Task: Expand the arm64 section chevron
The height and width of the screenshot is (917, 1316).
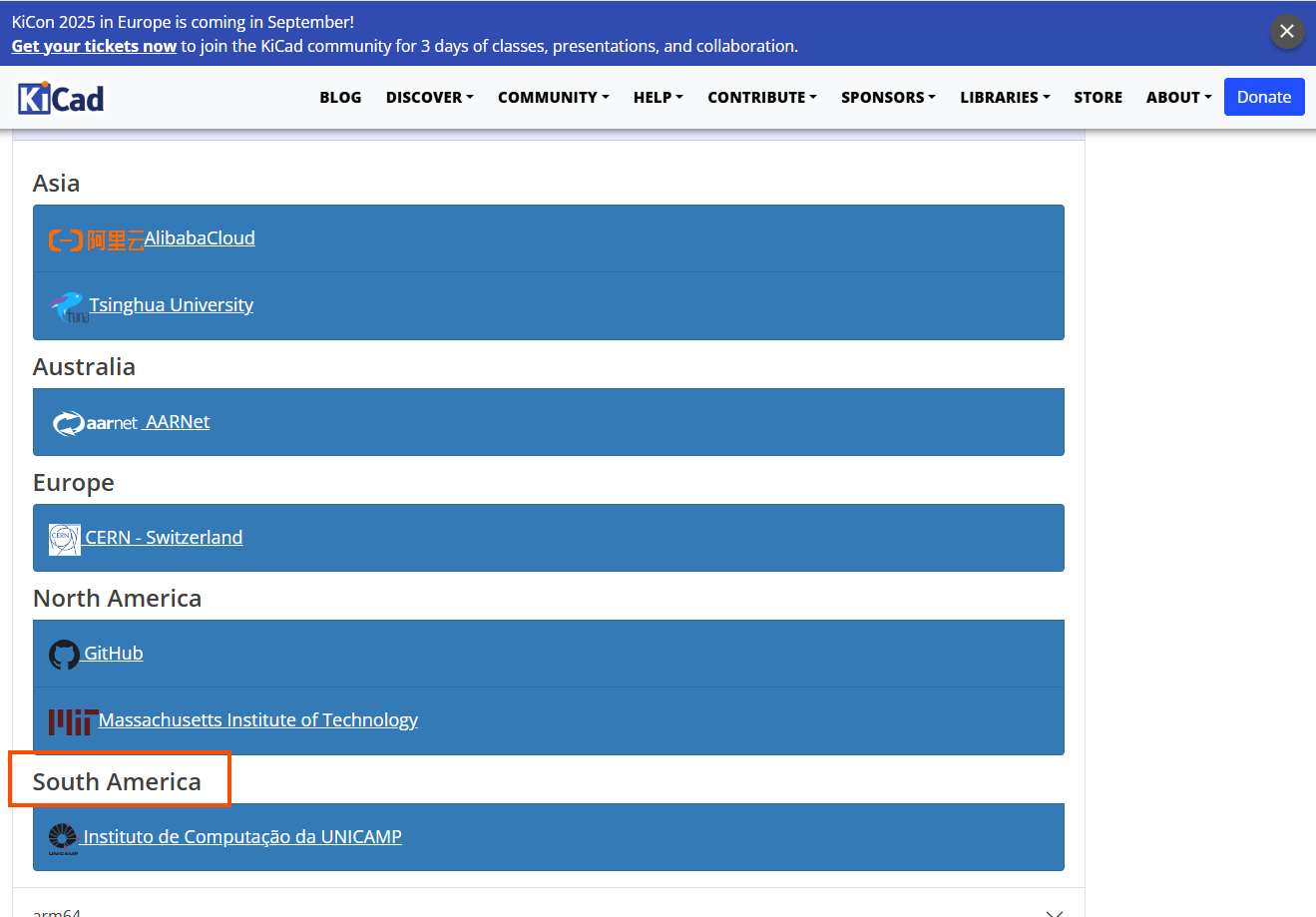Action: click(1055, 912)
